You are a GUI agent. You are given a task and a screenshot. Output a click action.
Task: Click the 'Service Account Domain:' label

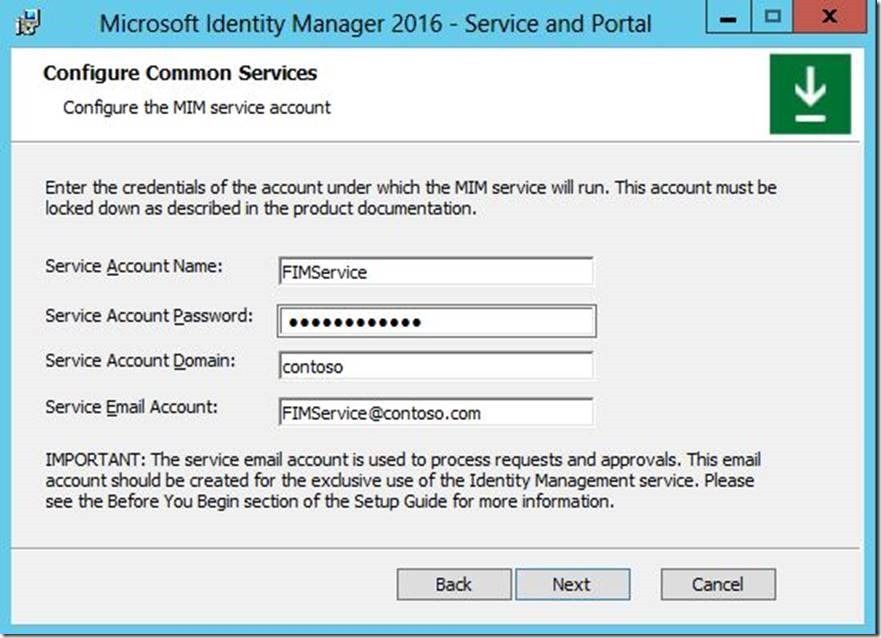(140, 360)
